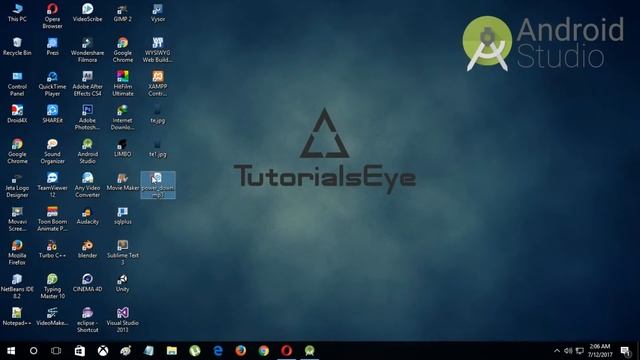Open the Xbox app in taskbar
The height and width of the screenshot is (360, 640).
(103, 351)
